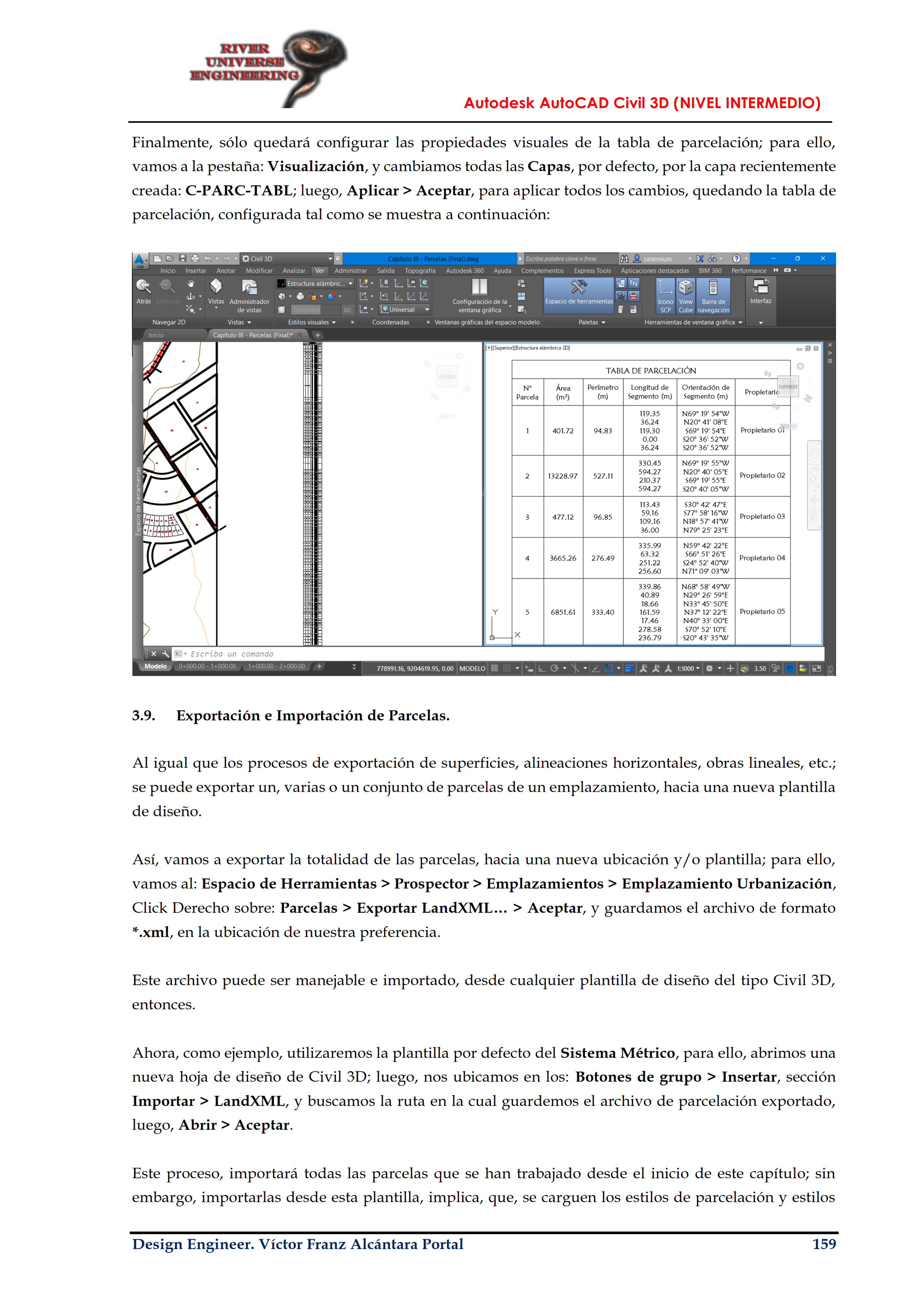This screenshot has height=1308, width=924.
Task: Click the binoculars search icon
Action: tap(624, 259)
